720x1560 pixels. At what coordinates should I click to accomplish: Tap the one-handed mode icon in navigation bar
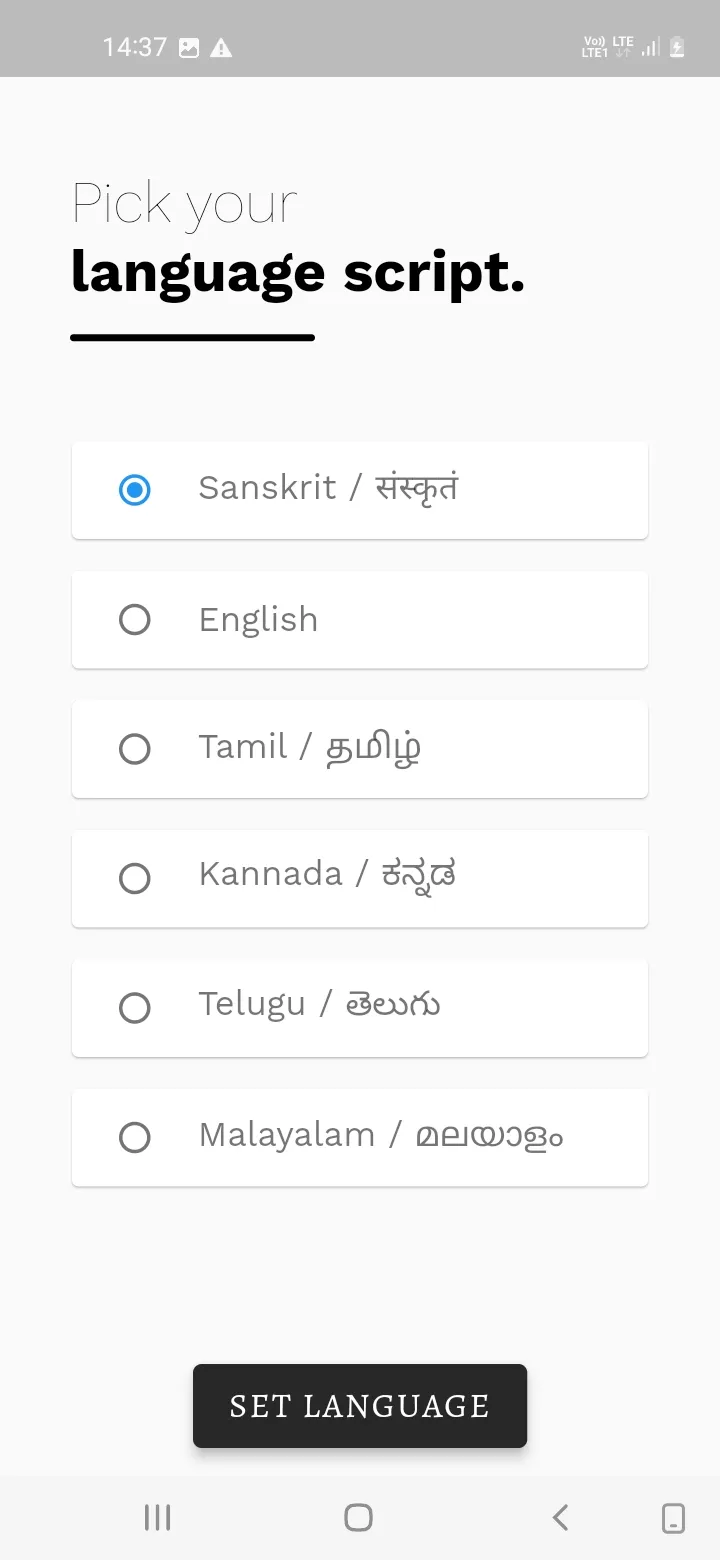click(672, 1517)
